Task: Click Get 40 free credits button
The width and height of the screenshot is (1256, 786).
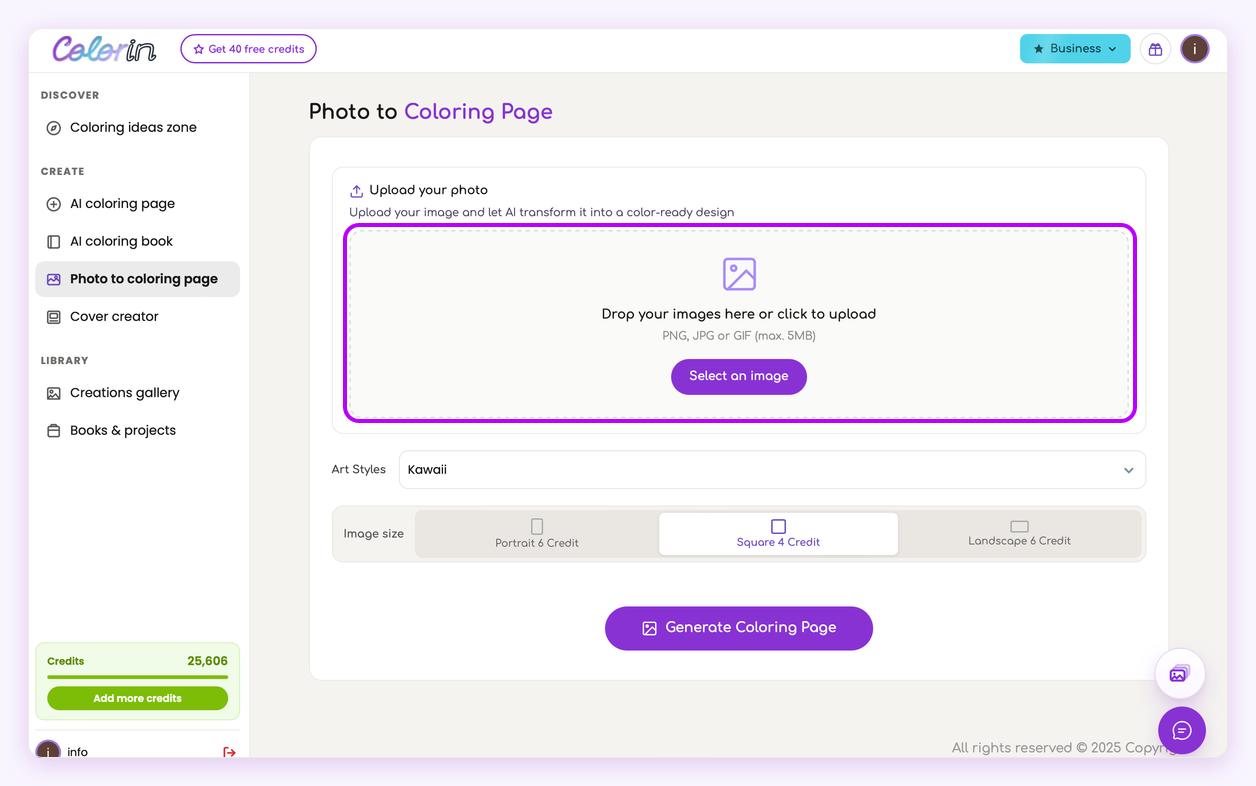Action: tap(248, 49)
